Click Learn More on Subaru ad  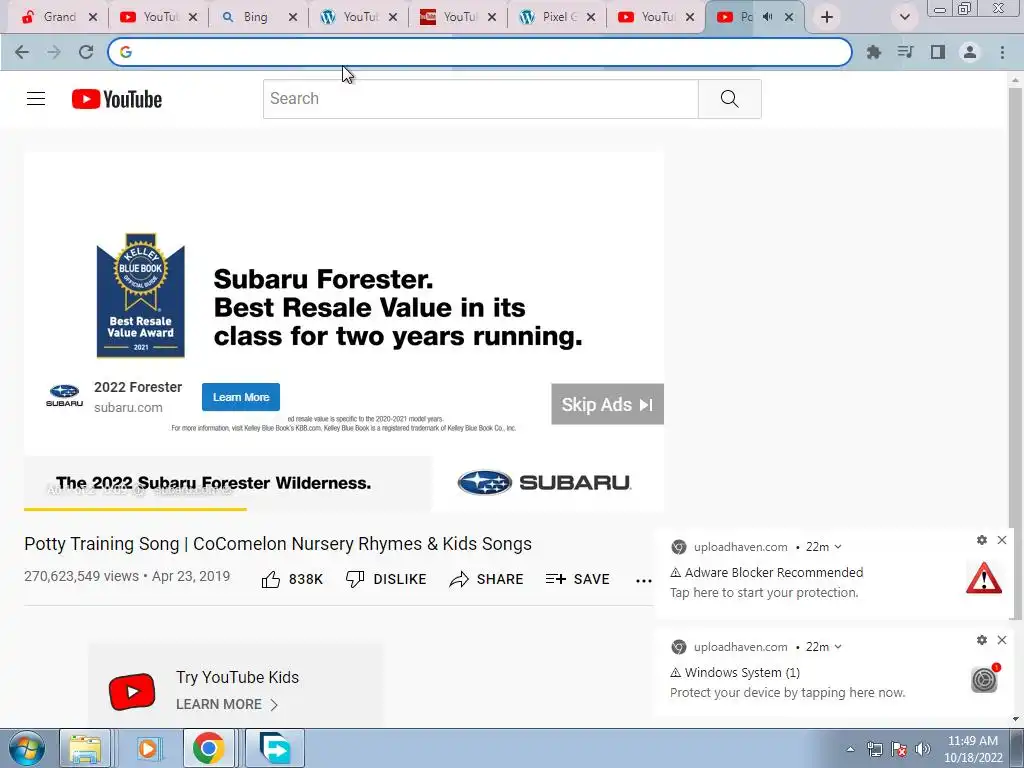click(x=241, y=397)
